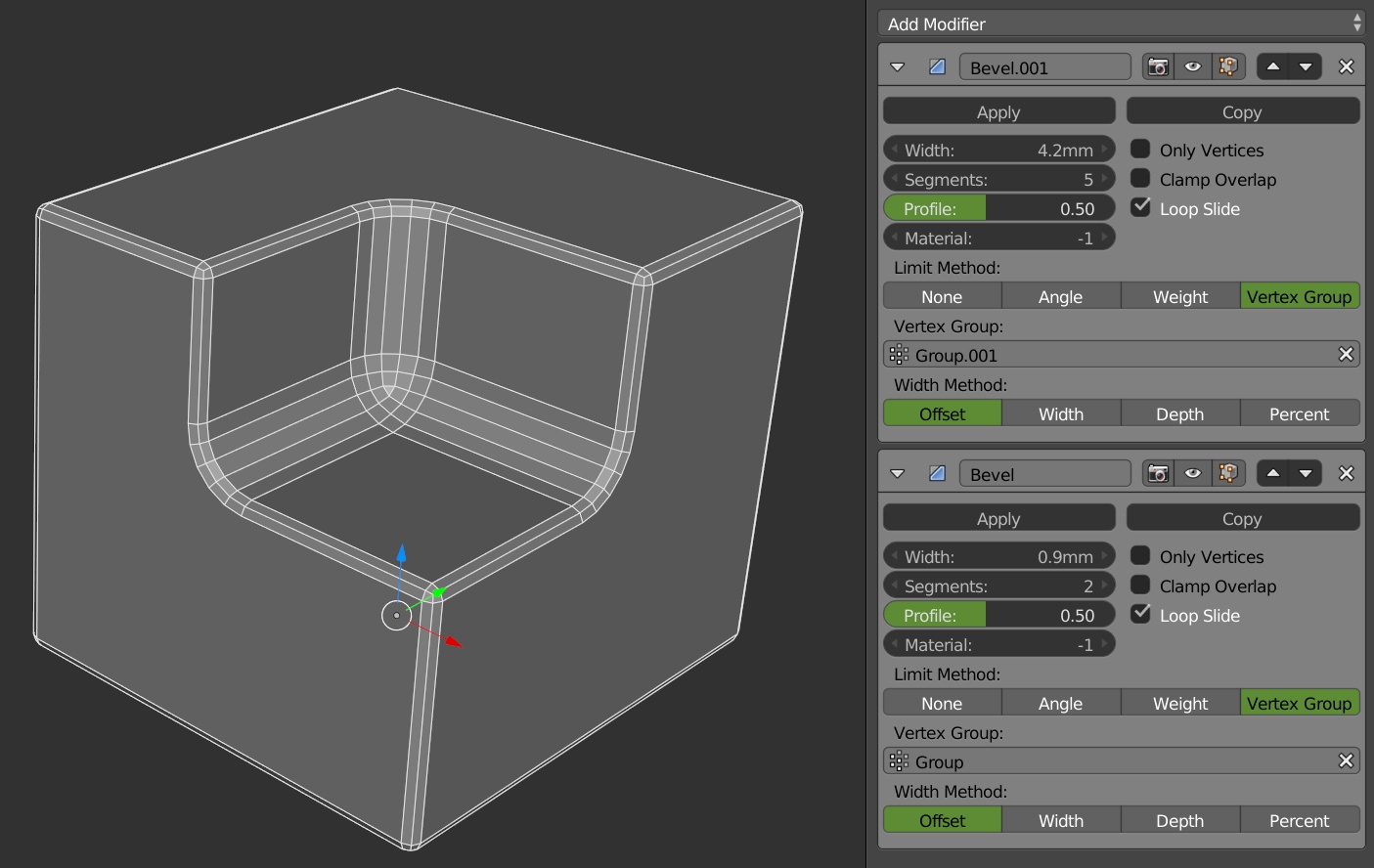
Task: Open the Add Modifier dropdown
Action: click(x=1121, y=23)
